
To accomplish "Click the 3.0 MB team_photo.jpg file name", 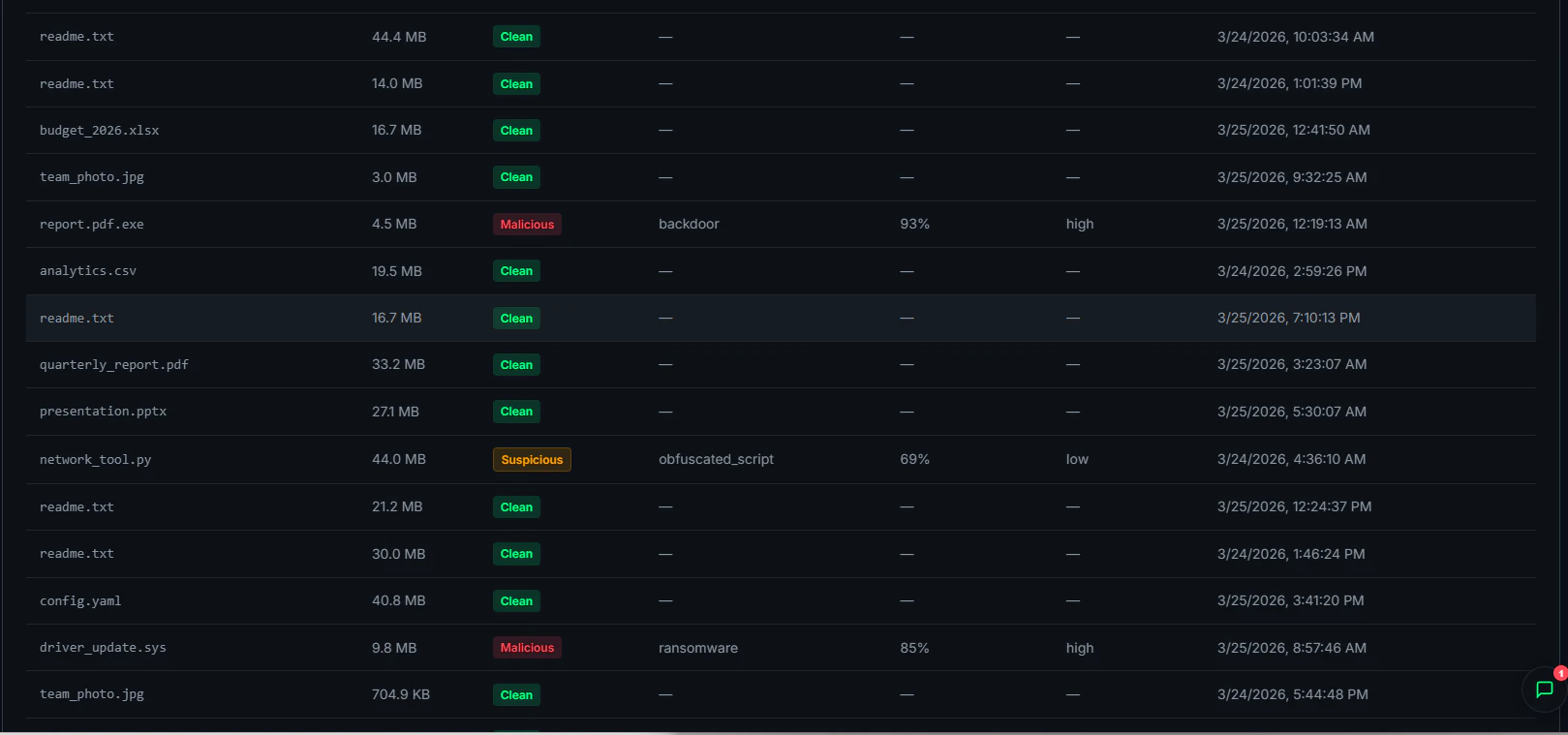I will click(x=91, y=177).
